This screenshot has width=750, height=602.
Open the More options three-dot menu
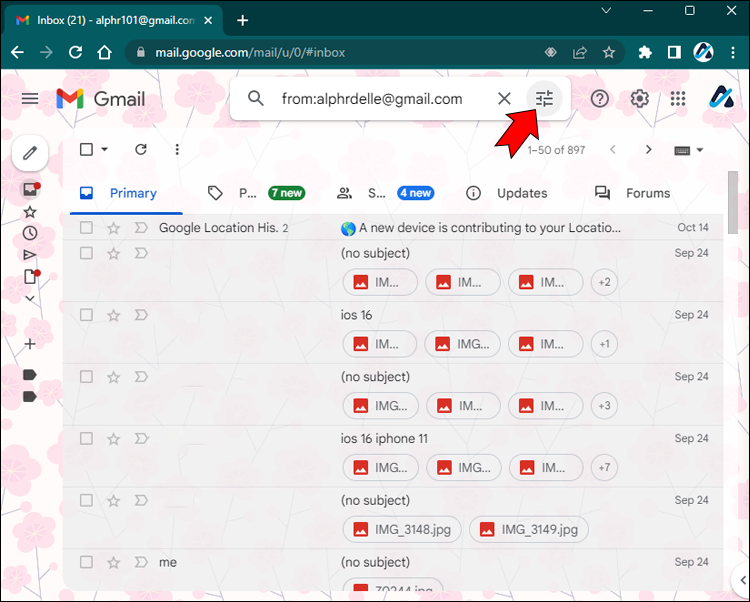pos(177,150)
